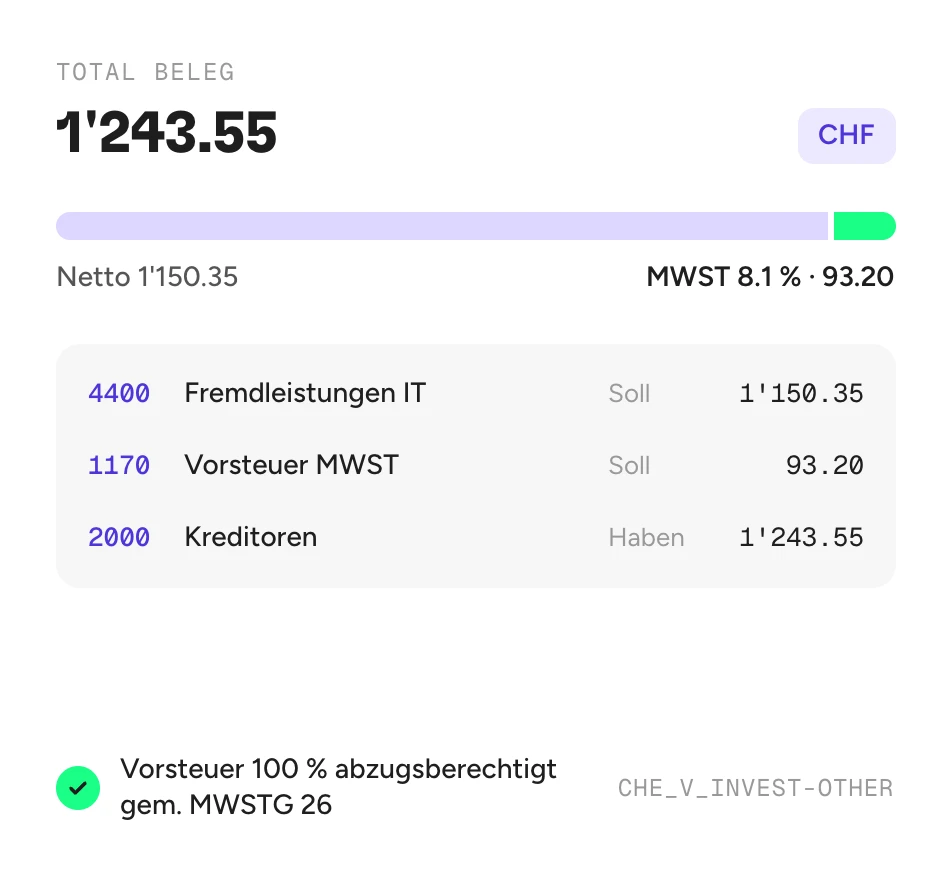Open the CHF currency selector
Screen dimensions: 952x880
coord(846,135)
